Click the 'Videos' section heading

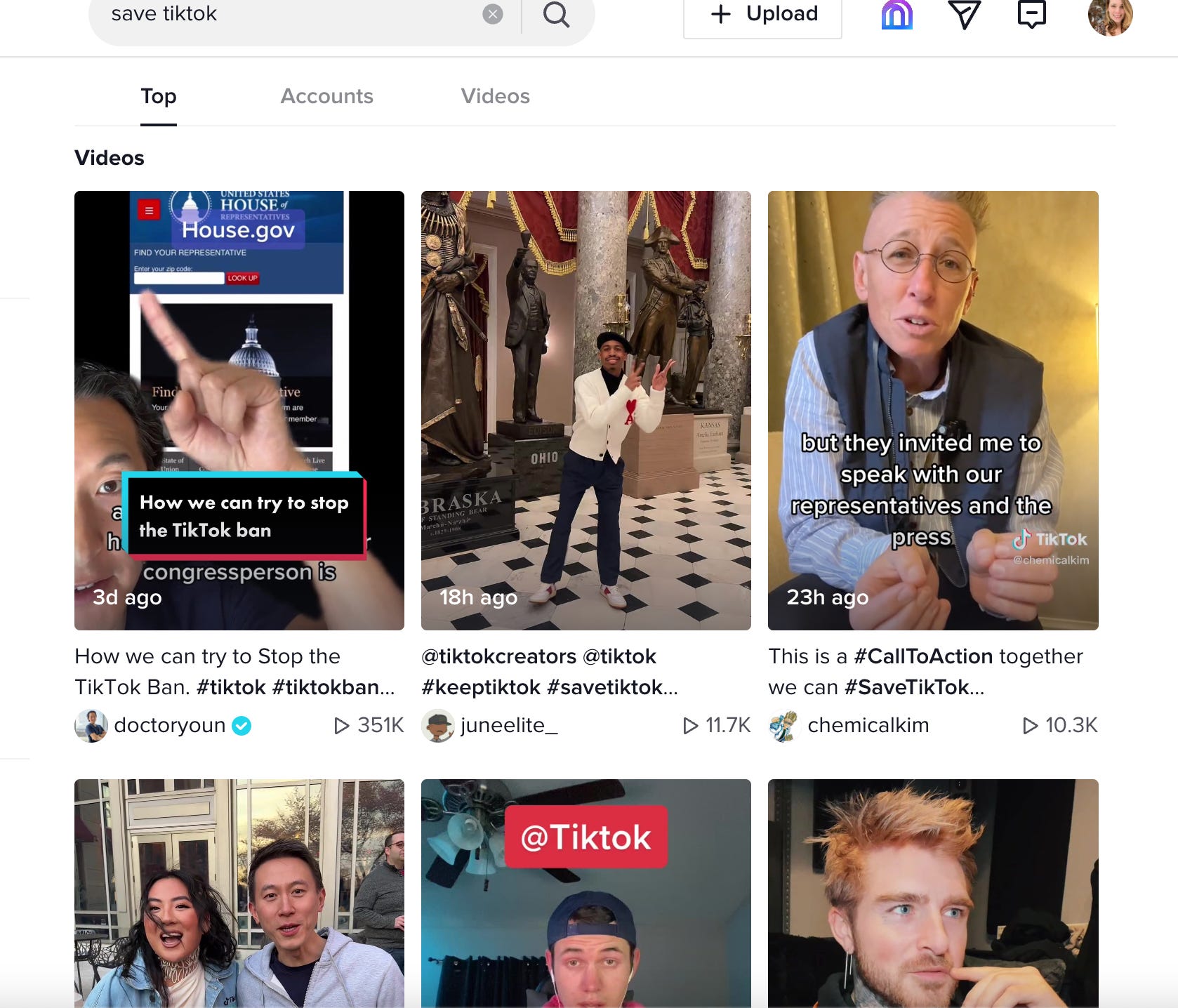(110, 158)
